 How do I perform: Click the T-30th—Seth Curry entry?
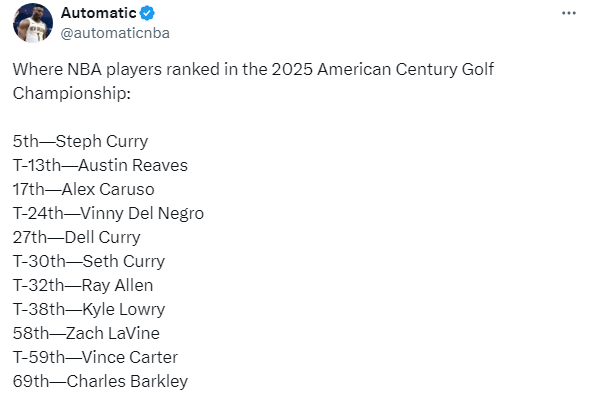[89, 261]
